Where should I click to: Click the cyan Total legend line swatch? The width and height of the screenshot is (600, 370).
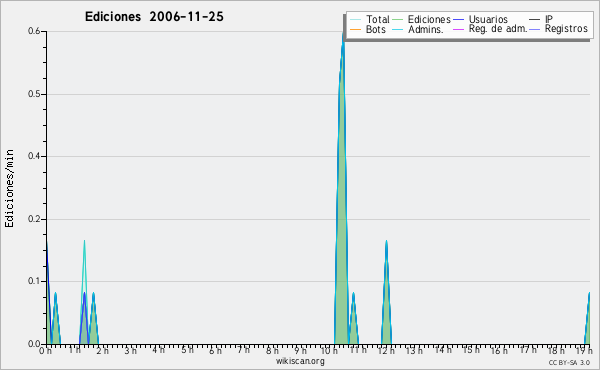(355, 20)
